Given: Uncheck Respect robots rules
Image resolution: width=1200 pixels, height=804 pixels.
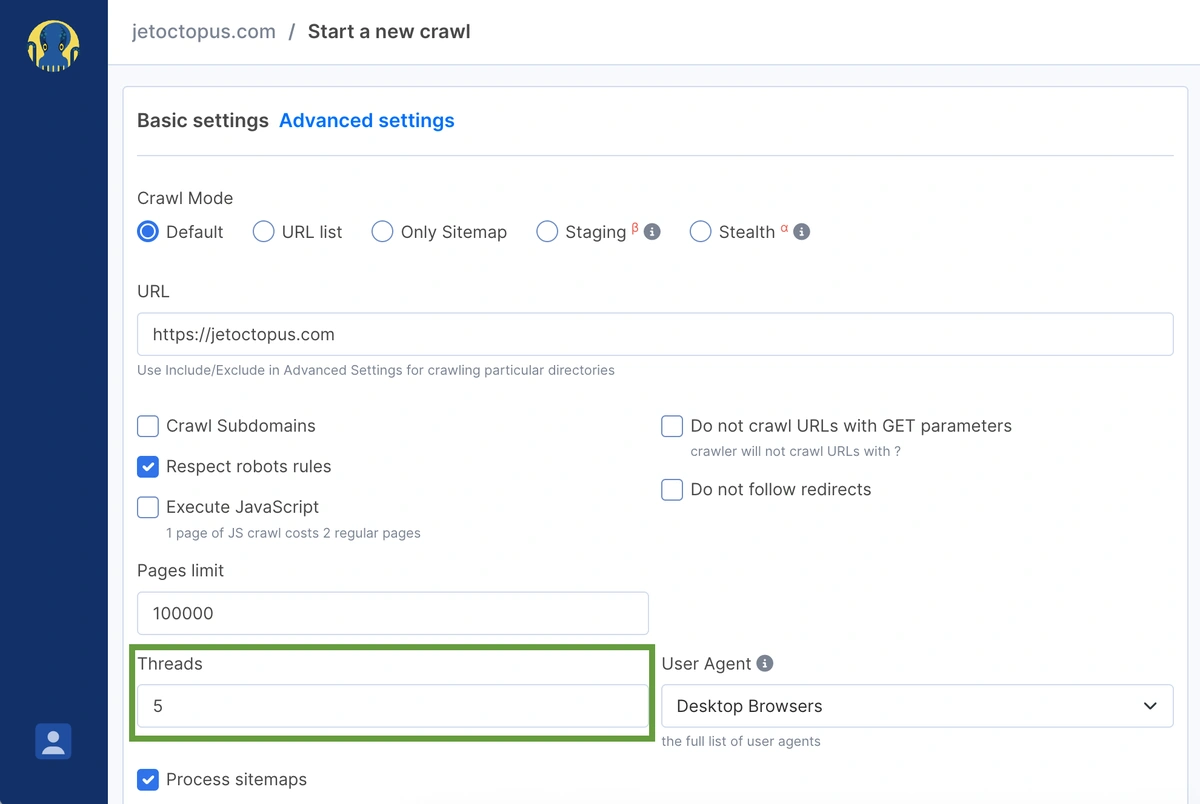Looking at the screenshot, I should tap(148, 467).
